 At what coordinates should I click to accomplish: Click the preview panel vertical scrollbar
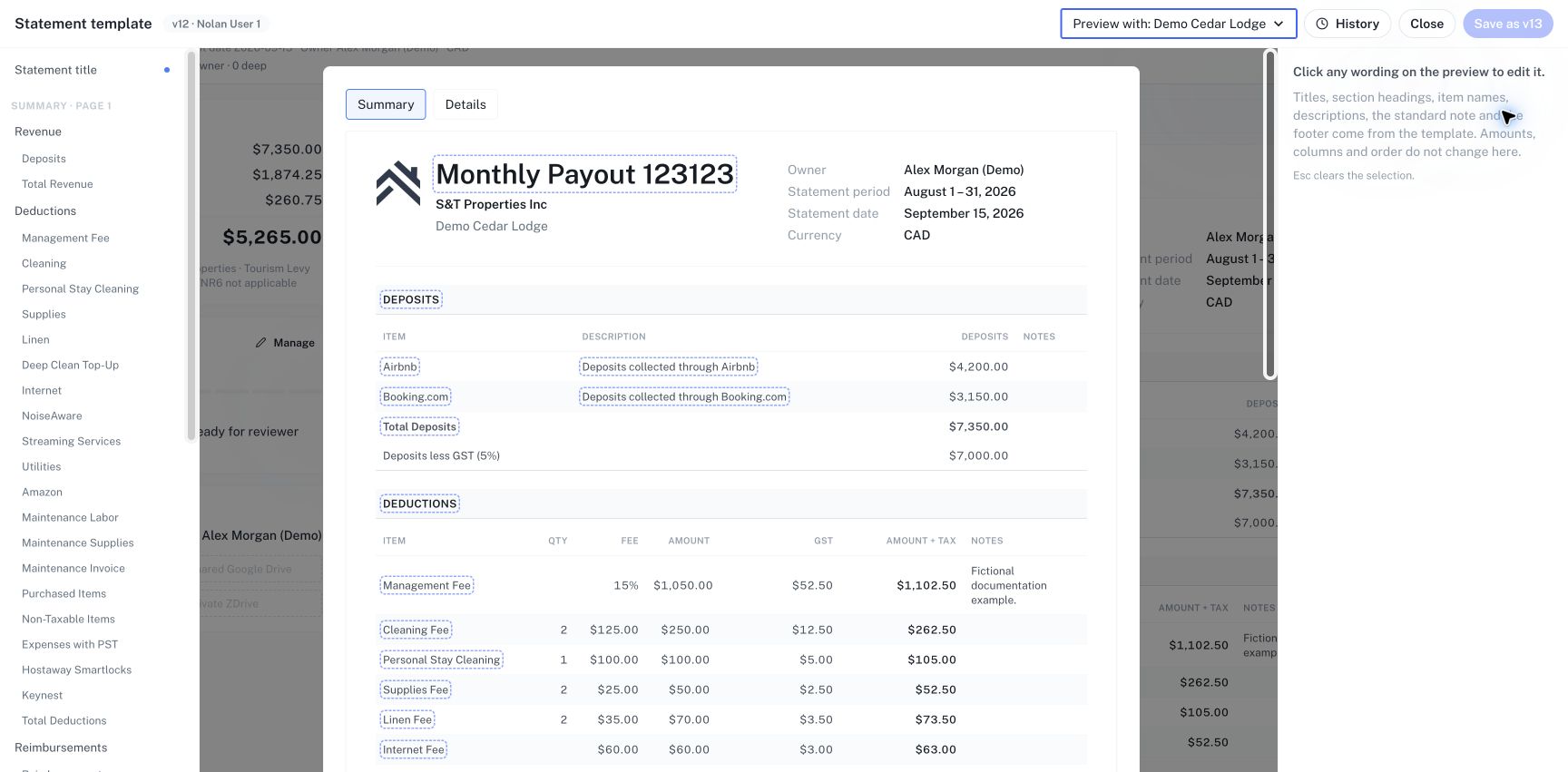pyautogui.click(x=1270, y=215)
